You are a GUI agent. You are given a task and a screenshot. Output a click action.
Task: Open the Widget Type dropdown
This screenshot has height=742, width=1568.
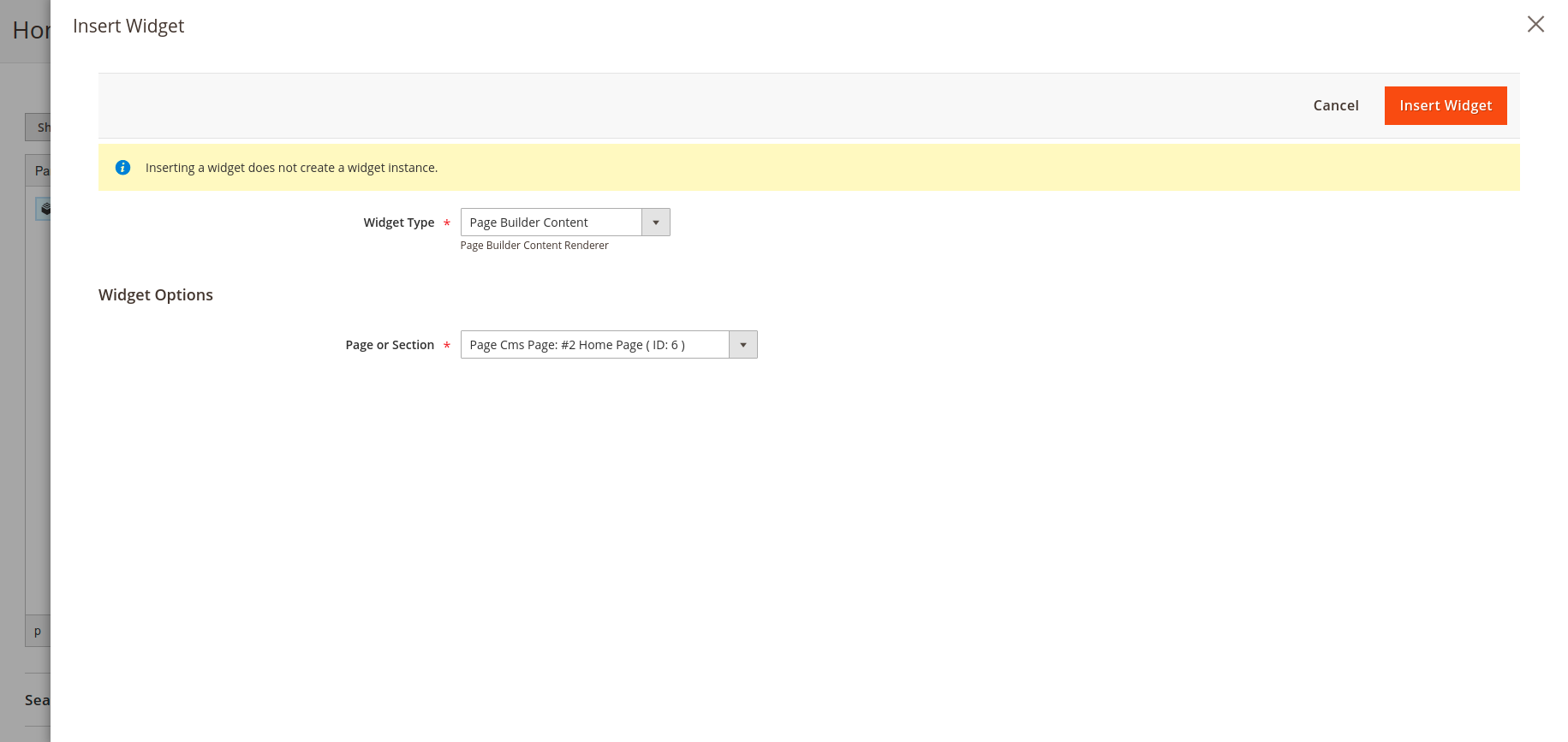point(565,223)
